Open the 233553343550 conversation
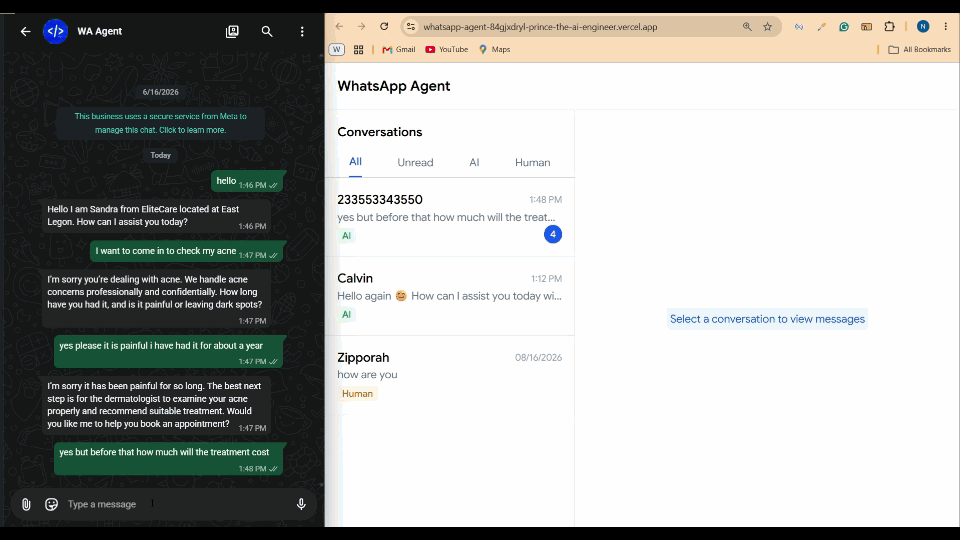This screenshot has height=540, width=960. (449, 217)
